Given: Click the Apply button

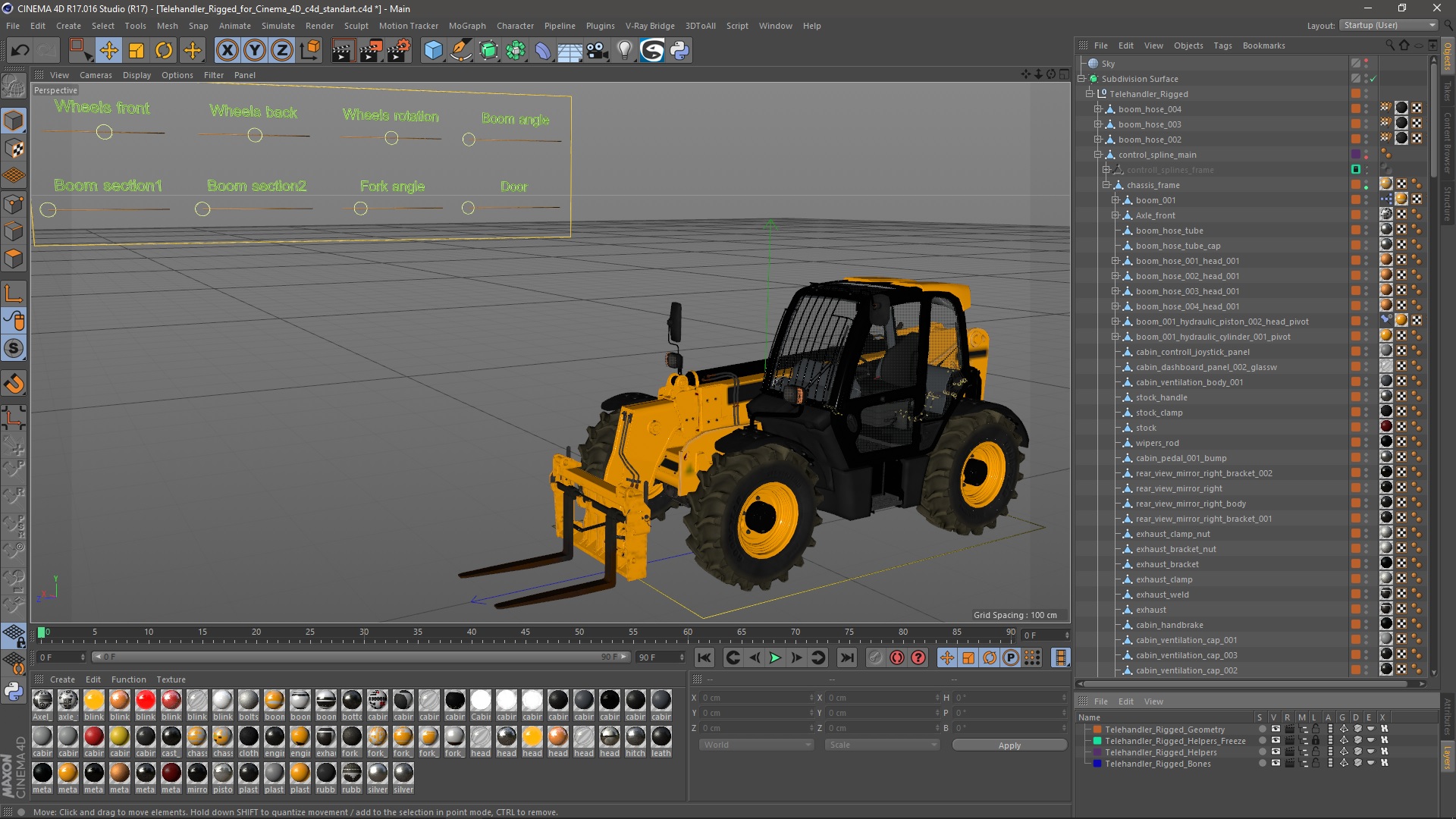Looking at the screenshot, I should [1009, 745].
